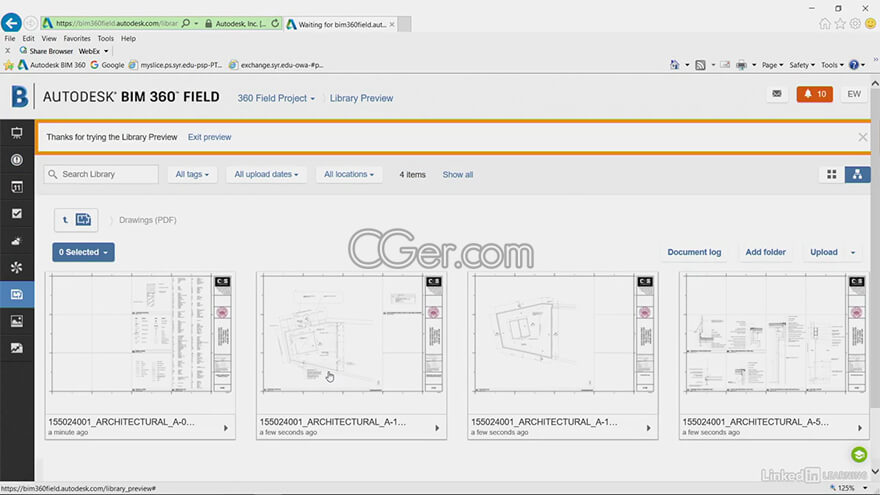Refresh the page with reload icon
This screenshot has height=495, width=880.
[x=275, y=24]
